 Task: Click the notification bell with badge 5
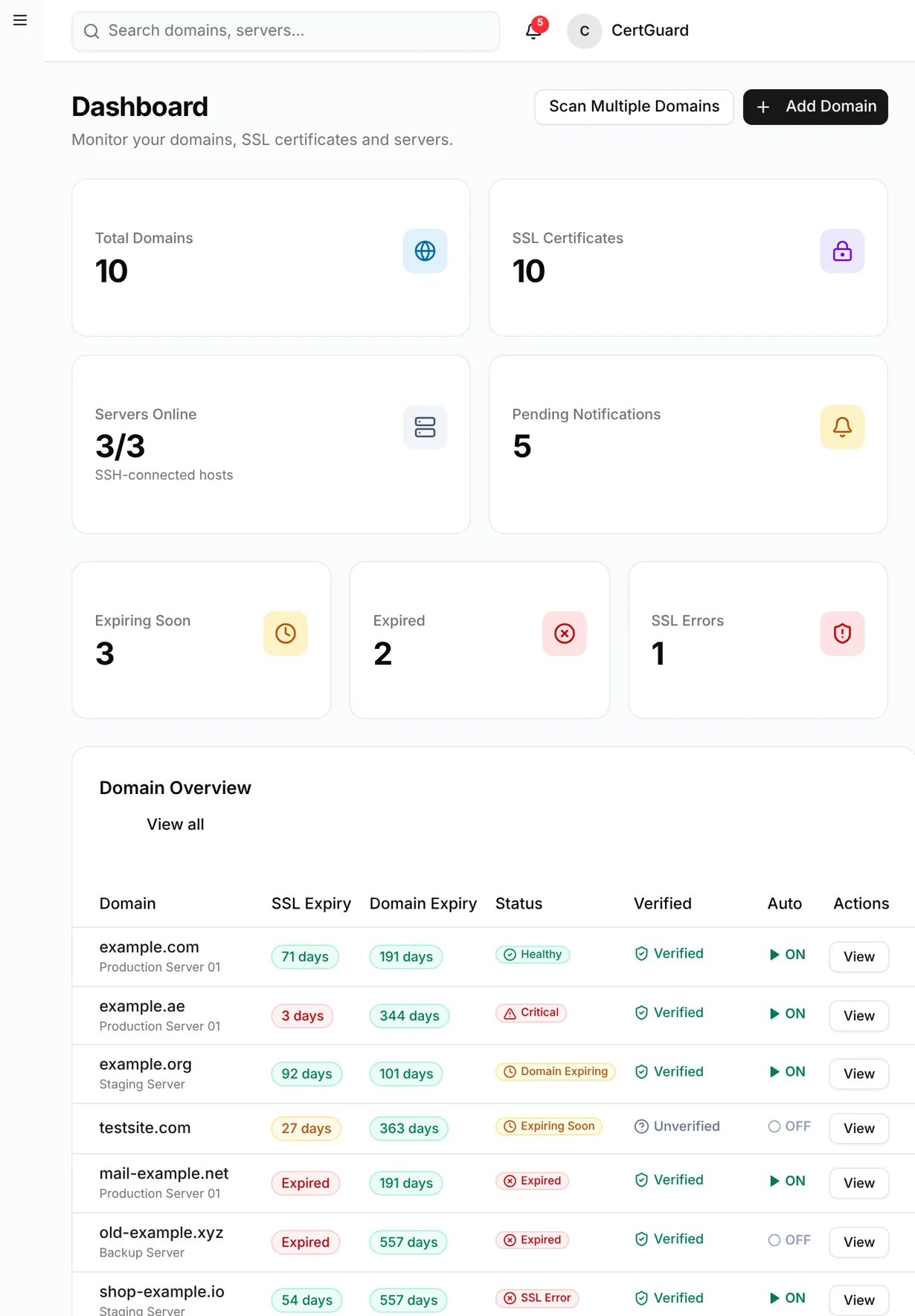pos(533,30)
